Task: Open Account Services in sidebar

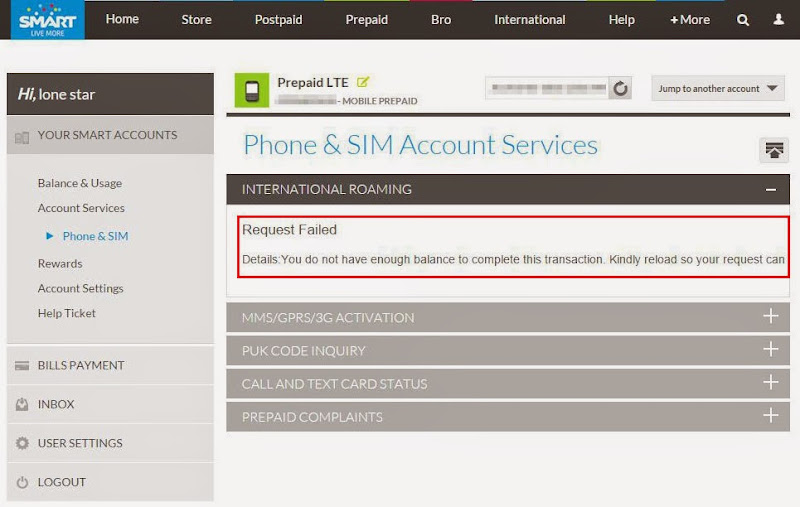Action: pos(81,208)
